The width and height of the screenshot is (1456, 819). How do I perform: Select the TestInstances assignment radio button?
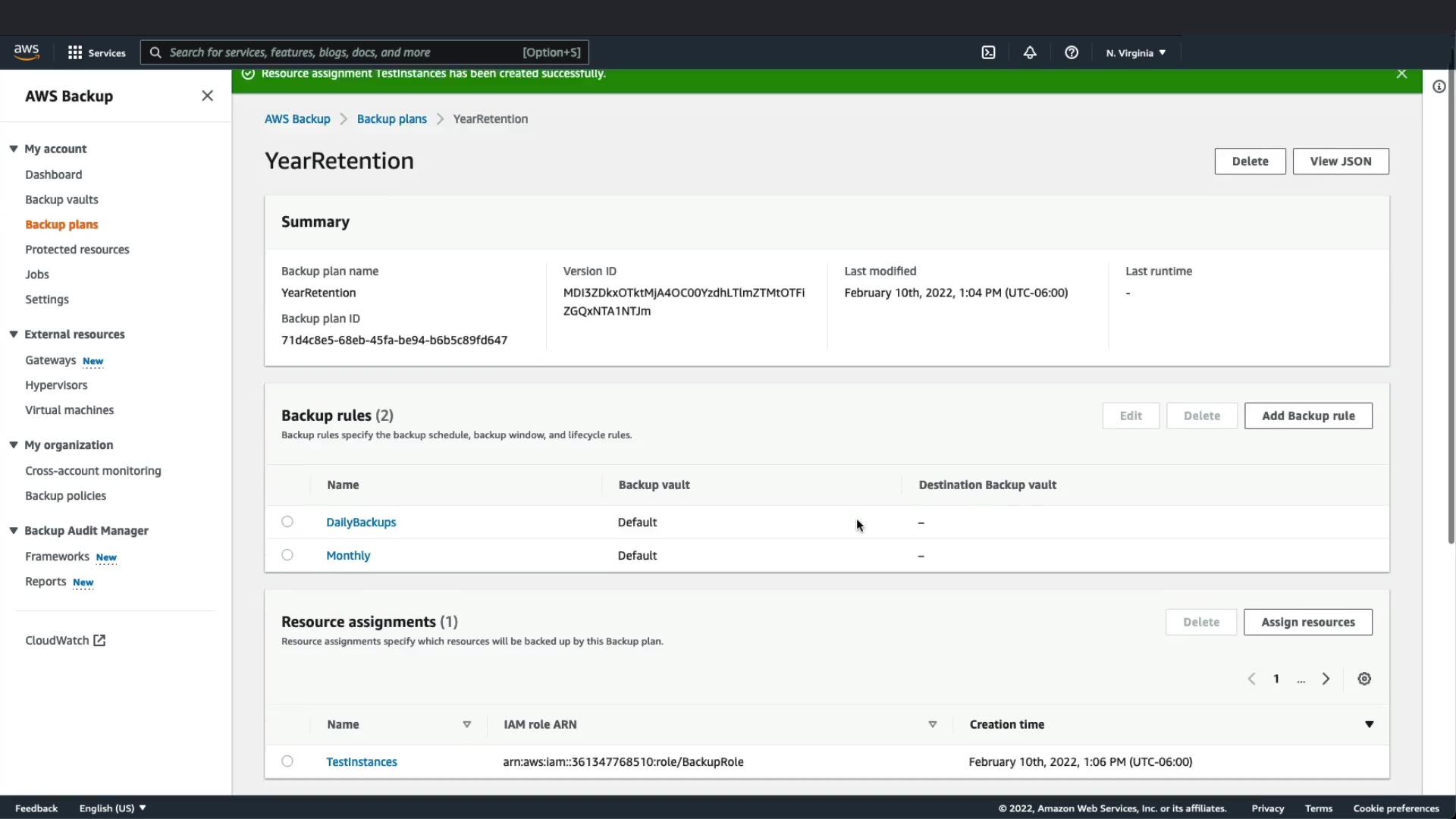pyautogui.click(x=287, y=761)
